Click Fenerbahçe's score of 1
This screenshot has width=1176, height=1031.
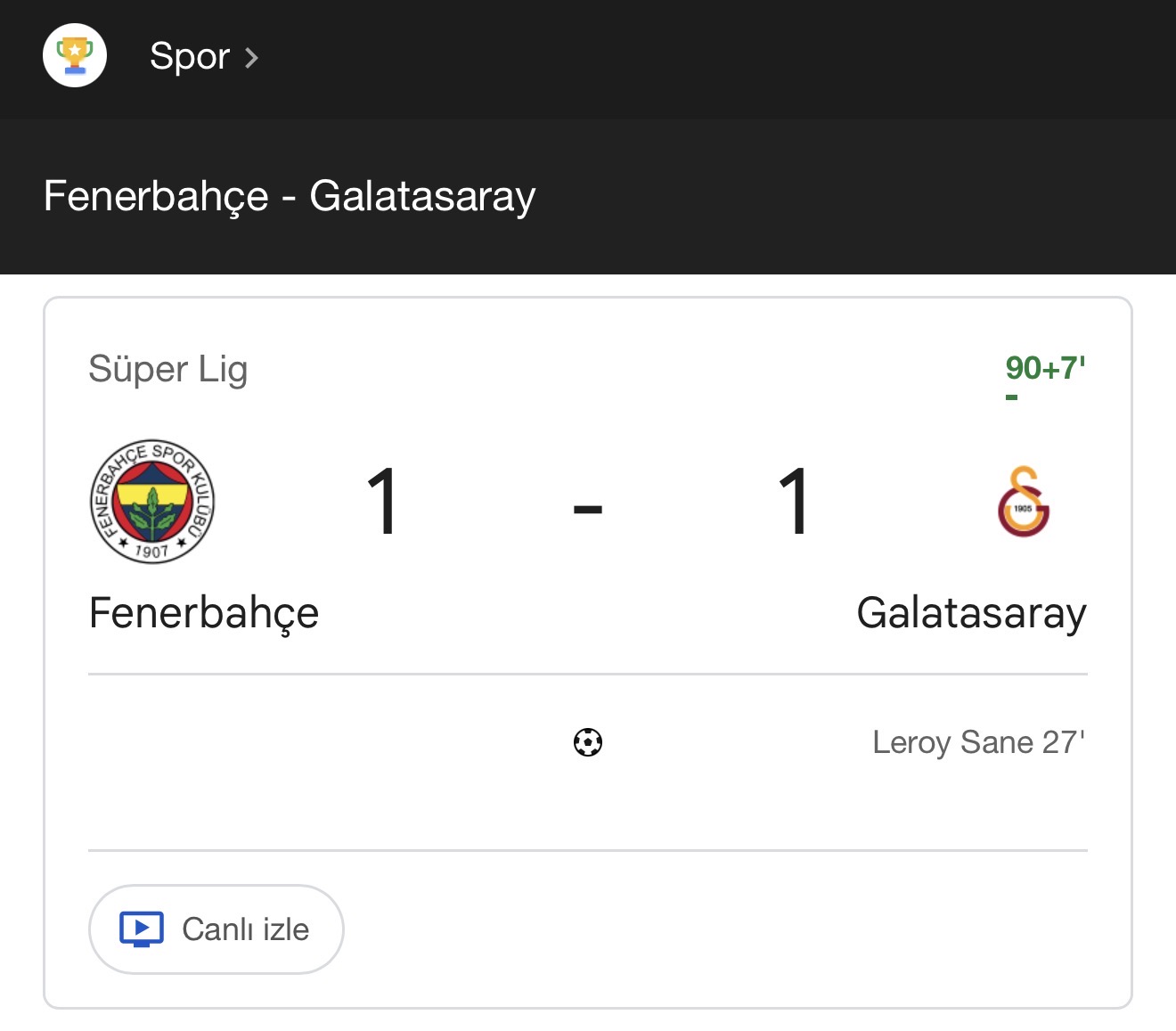[x=382, y=502]
